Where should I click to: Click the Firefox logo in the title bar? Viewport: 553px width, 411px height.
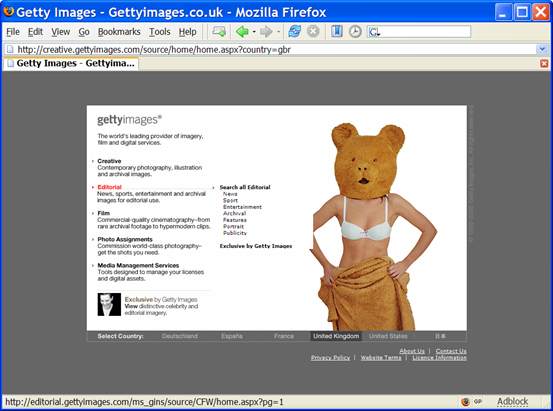(x=8, y=12)
